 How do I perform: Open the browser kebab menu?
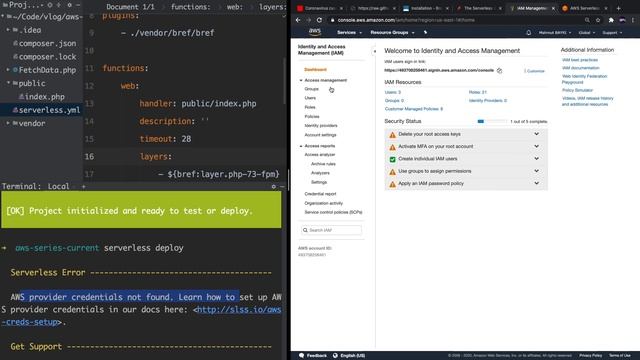pos(633,20)
